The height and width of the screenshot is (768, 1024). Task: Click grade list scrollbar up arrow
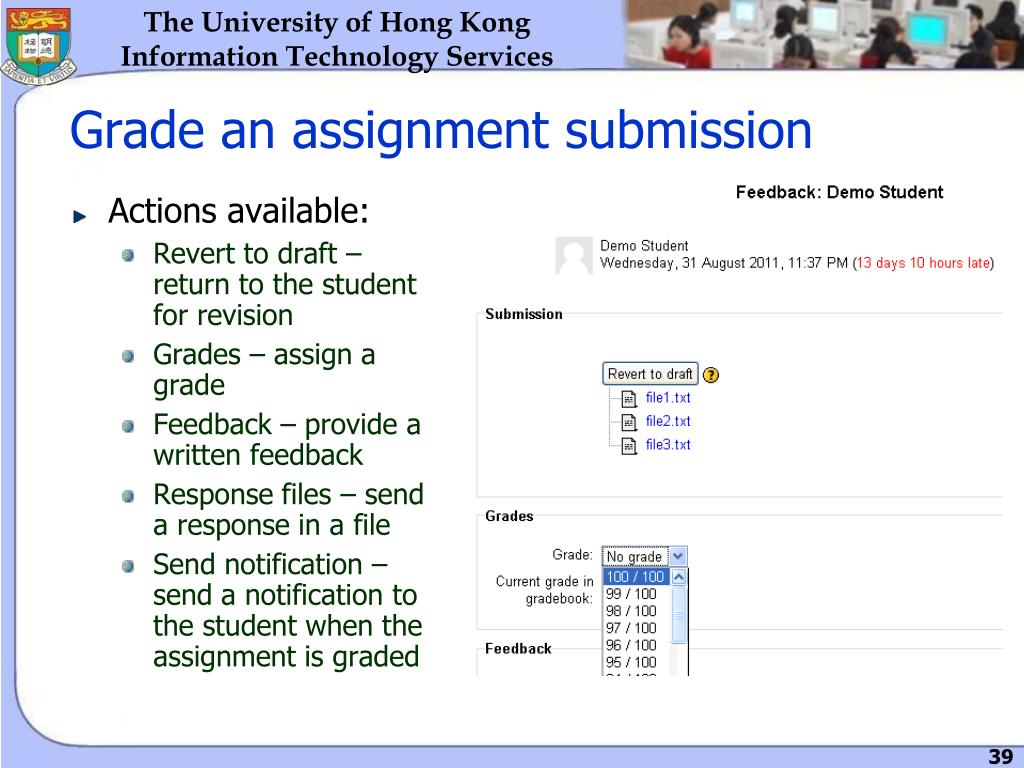679,577
